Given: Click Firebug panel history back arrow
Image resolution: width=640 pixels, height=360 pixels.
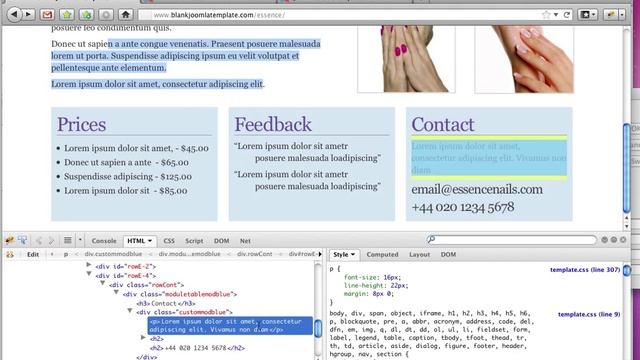Looking at the screenshot, I should click(x=39, y=240).
